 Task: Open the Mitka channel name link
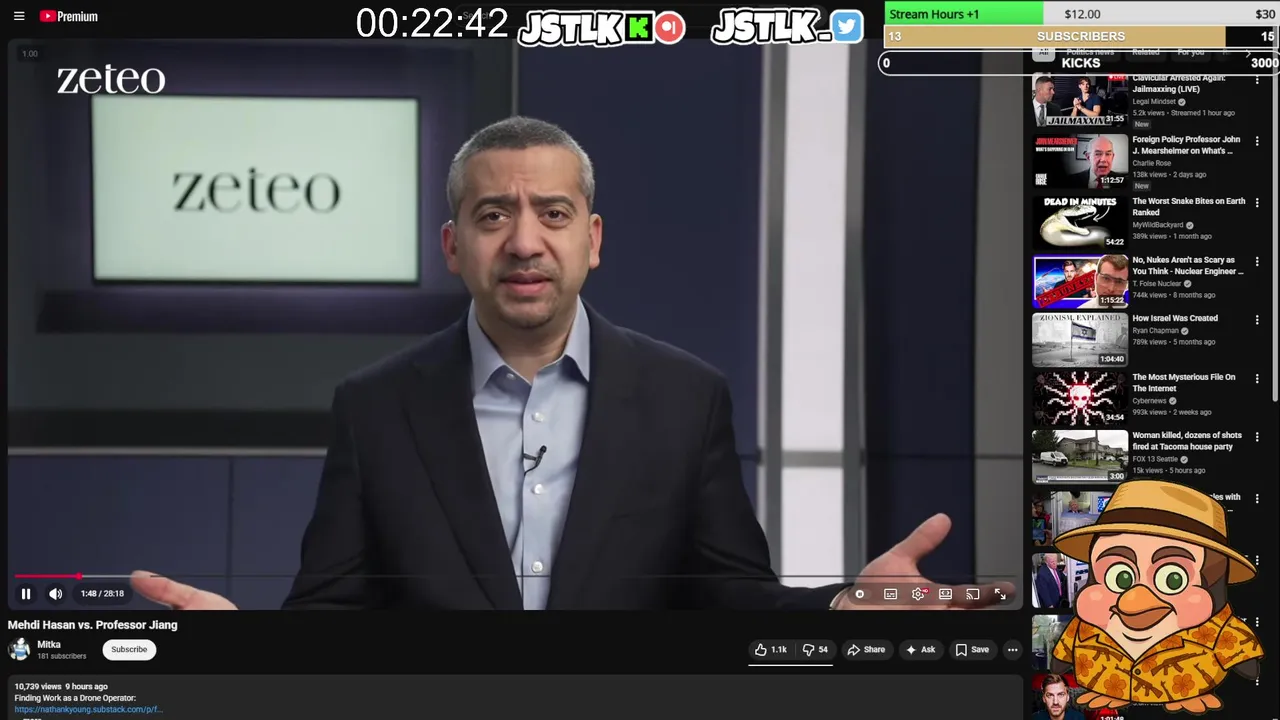pyautogui.click(x=49, y=645)
